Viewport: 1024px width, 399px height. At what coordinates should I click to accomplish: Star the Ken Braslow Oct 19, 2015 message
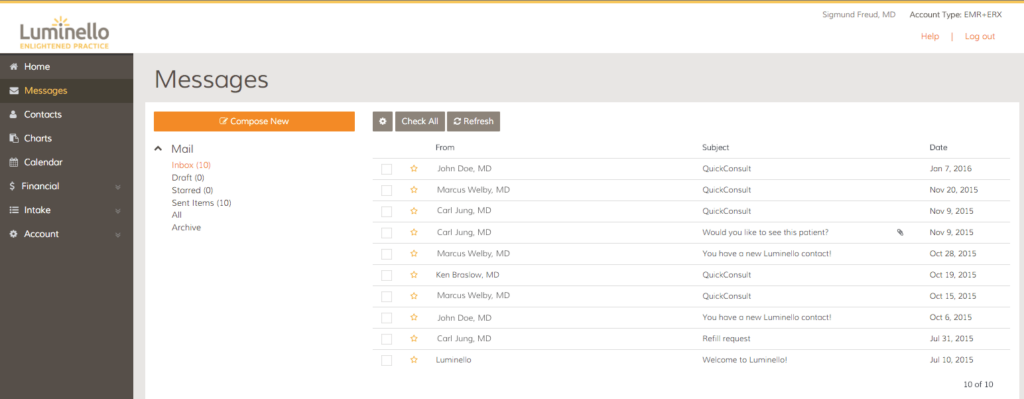[x=413, y=275]
